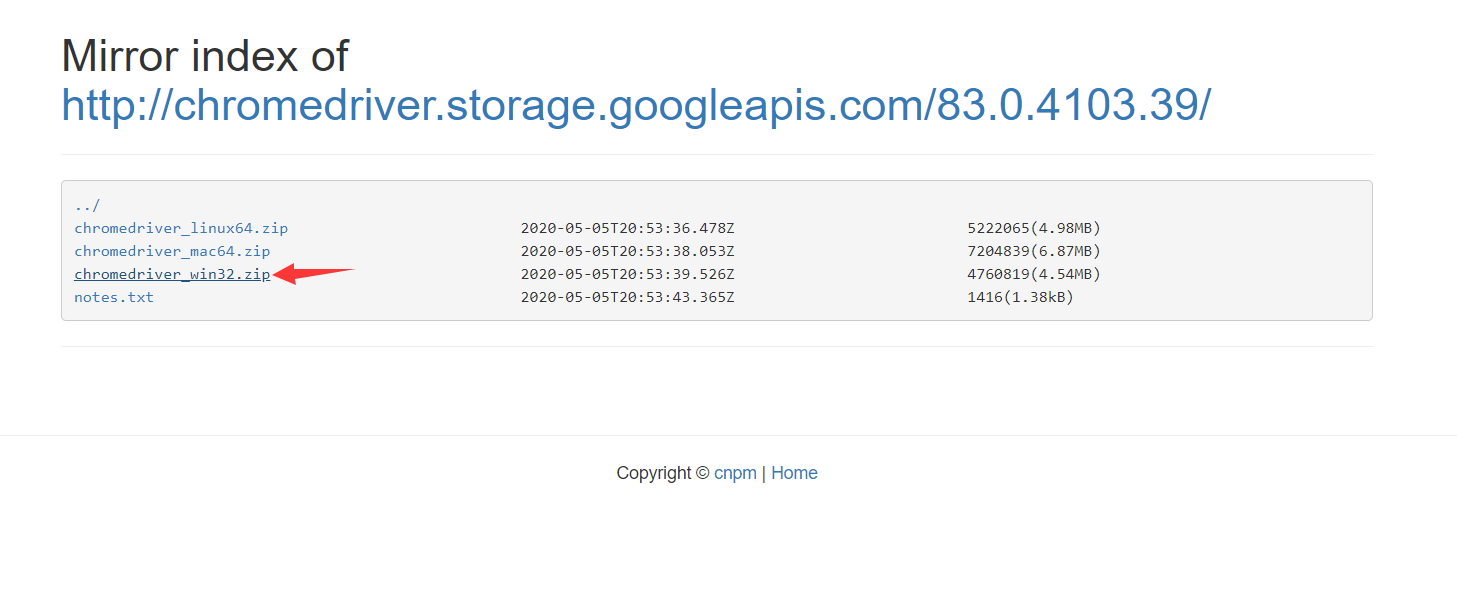Click the file size 1416(1.38kB)

click(1020, 297)
